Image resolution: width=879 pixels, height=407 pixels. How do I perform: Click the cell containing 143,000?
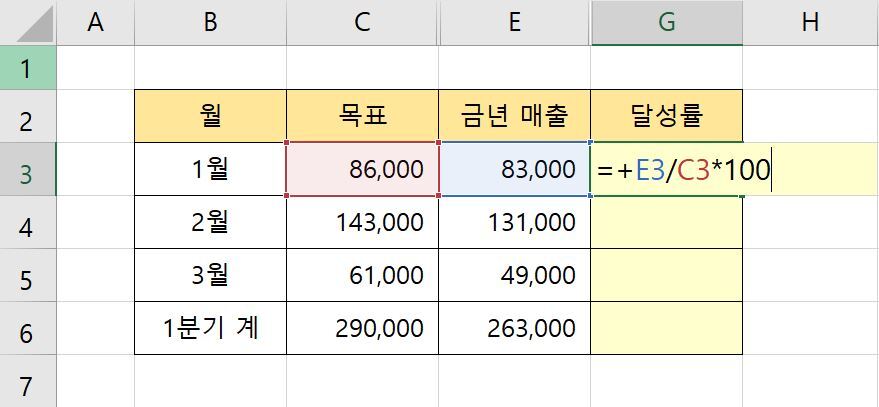point(362,222)
